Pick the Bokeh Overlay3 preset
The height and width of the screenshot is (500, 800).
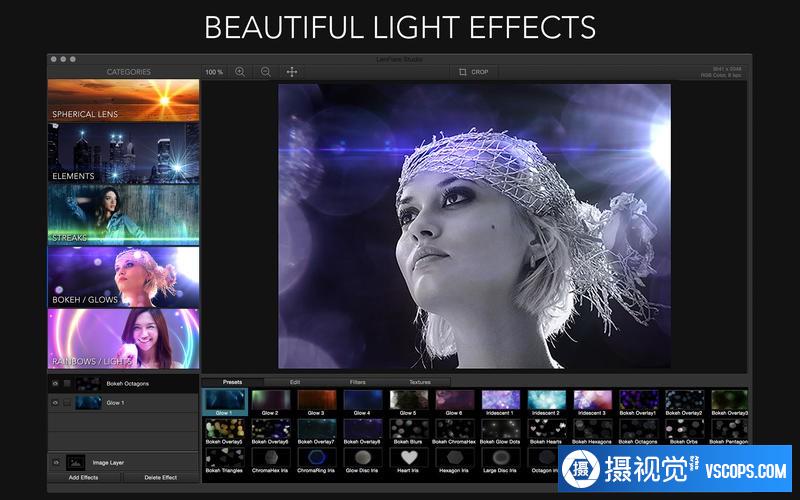point(730,402)
